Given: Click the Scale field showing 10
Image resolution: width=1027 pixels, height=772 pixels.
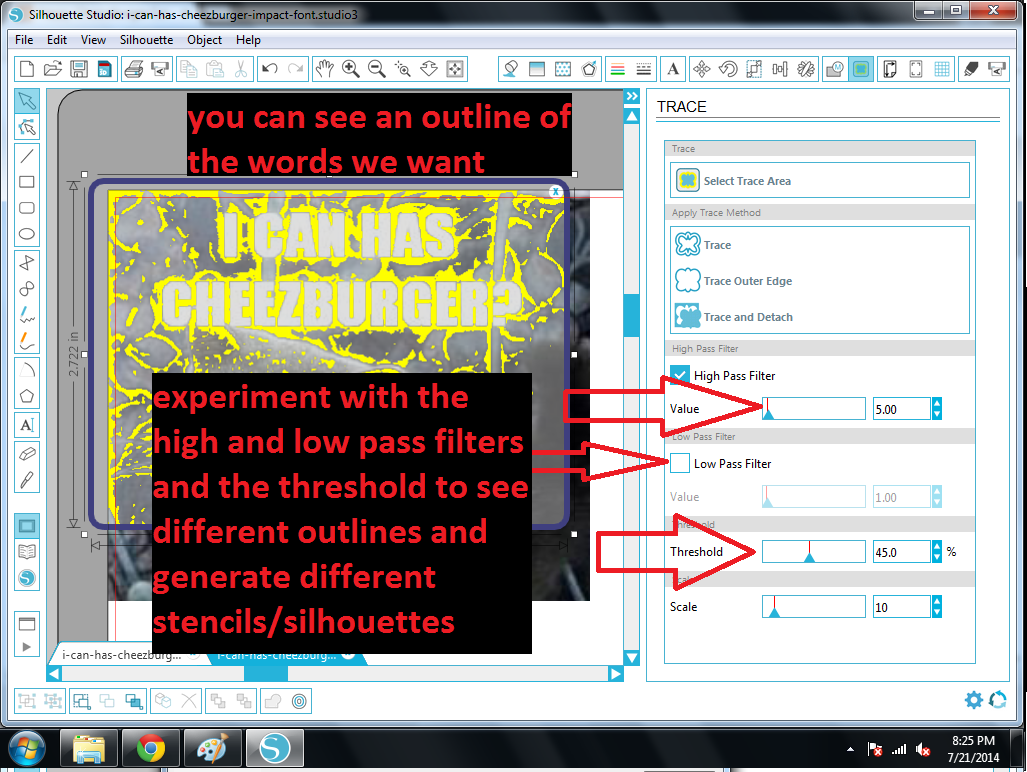Looking at the screenshot, I should point(901,607).
